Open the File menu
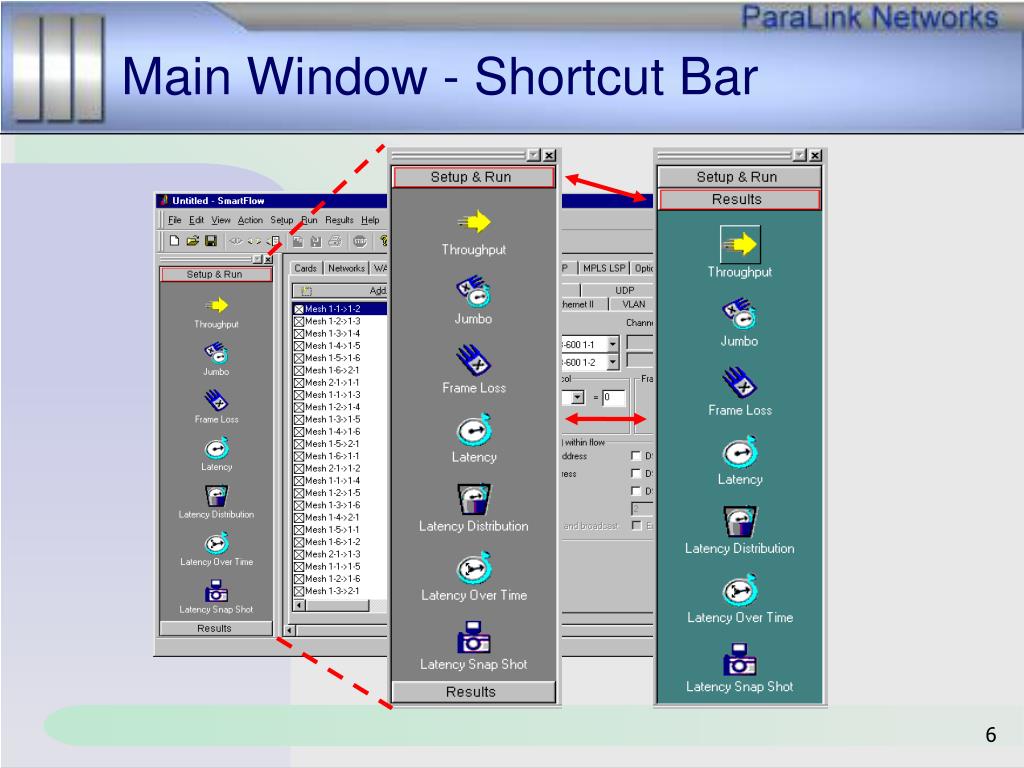Image resolution: width=1024 pixels, height=768 pixels. (174, 220)
